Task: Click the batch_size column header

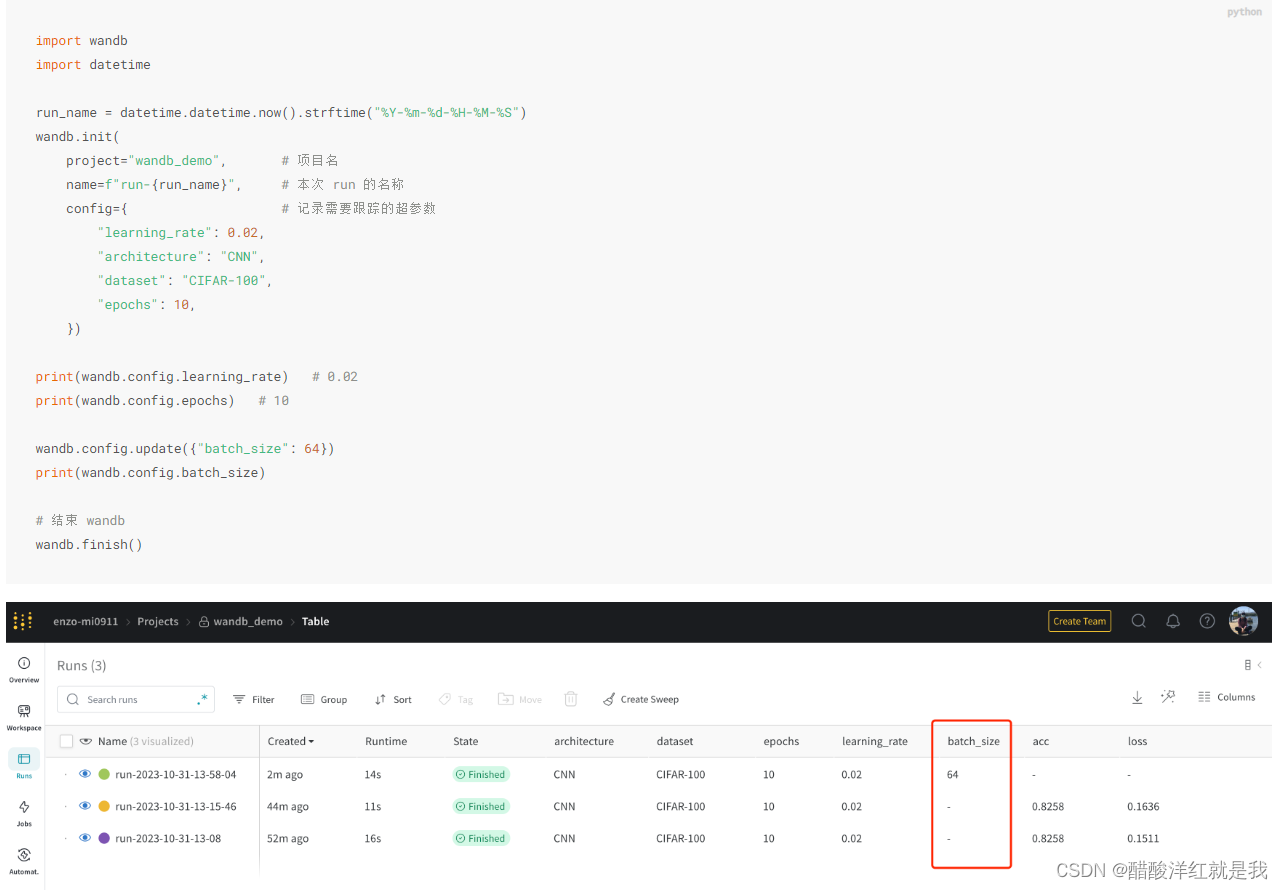Action: [x=974, y=741]
